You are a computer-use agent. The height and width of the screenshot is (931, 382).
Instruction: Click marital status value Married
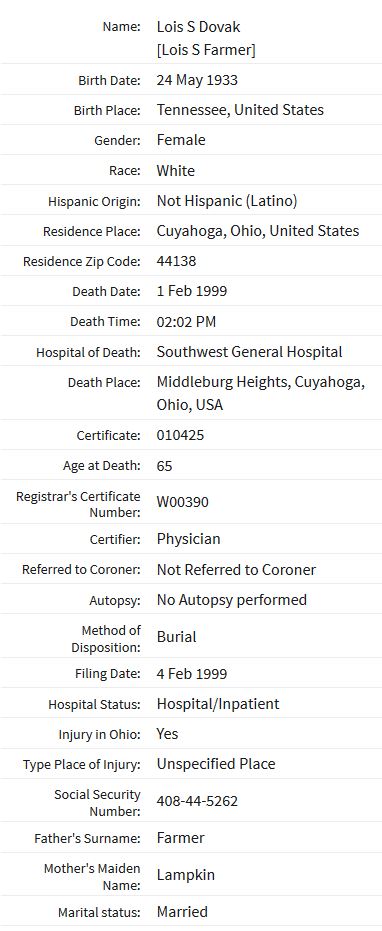[182, 912]
